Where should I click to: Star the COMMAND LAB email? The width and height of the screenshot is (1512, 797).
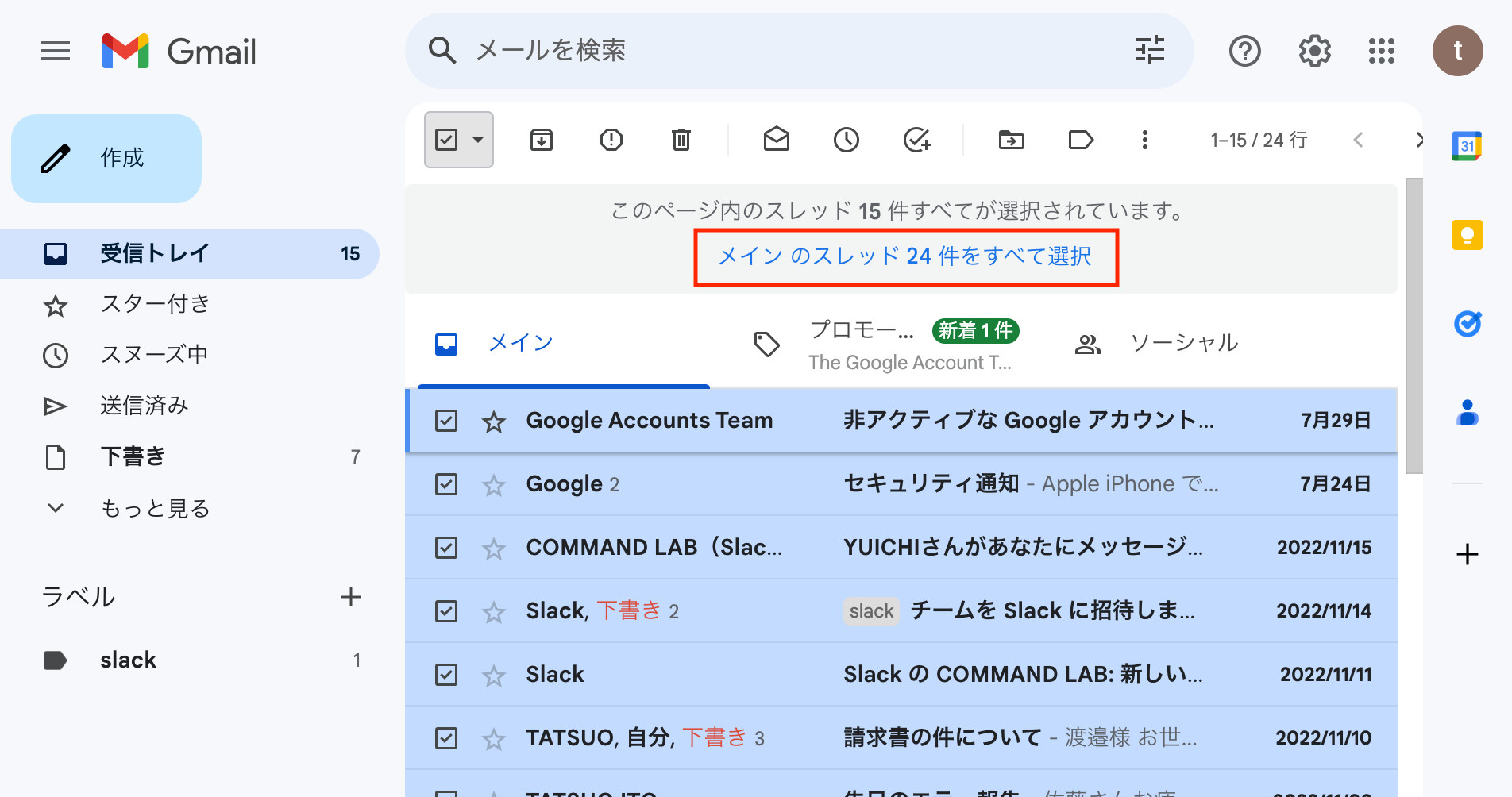pyautogui.click(x=494, y=548)
